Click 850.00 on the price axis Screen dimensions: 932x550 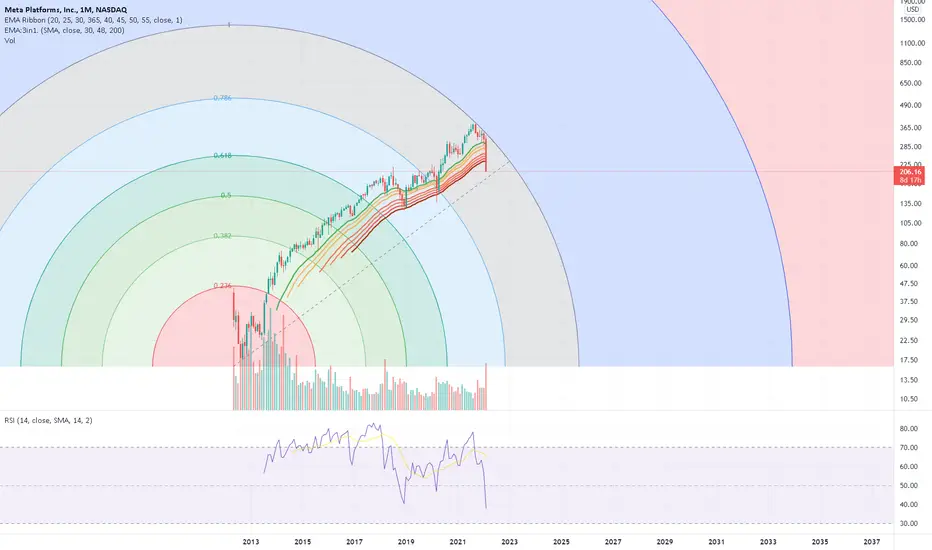pos(911,62)
